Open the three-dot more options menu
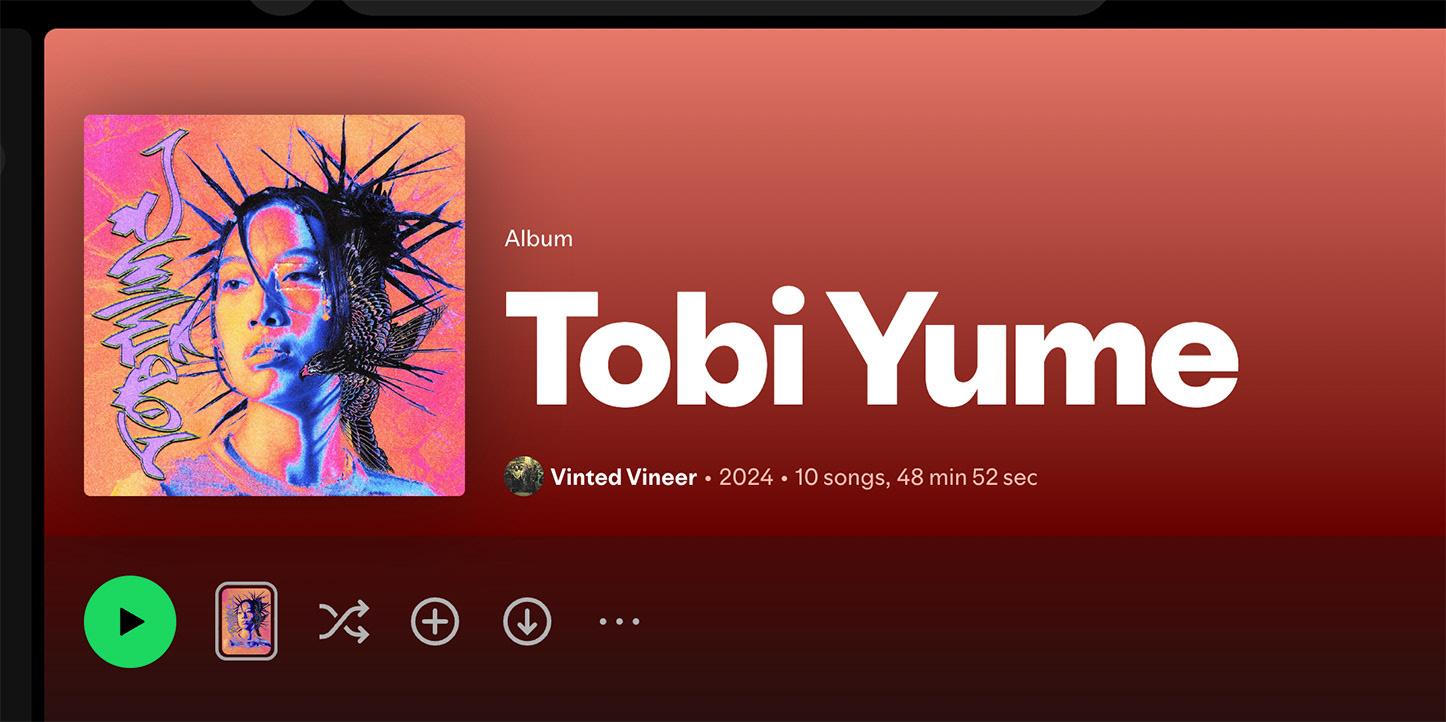The height and width of the screenshot is (722, 1446). point(619,622)
